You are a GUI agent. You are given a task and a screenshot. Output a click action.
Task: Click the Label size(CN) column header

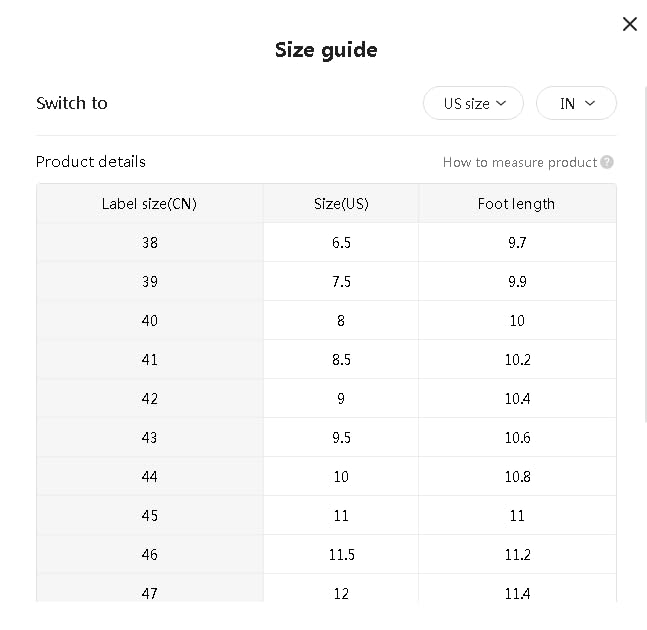pos(149,204)
